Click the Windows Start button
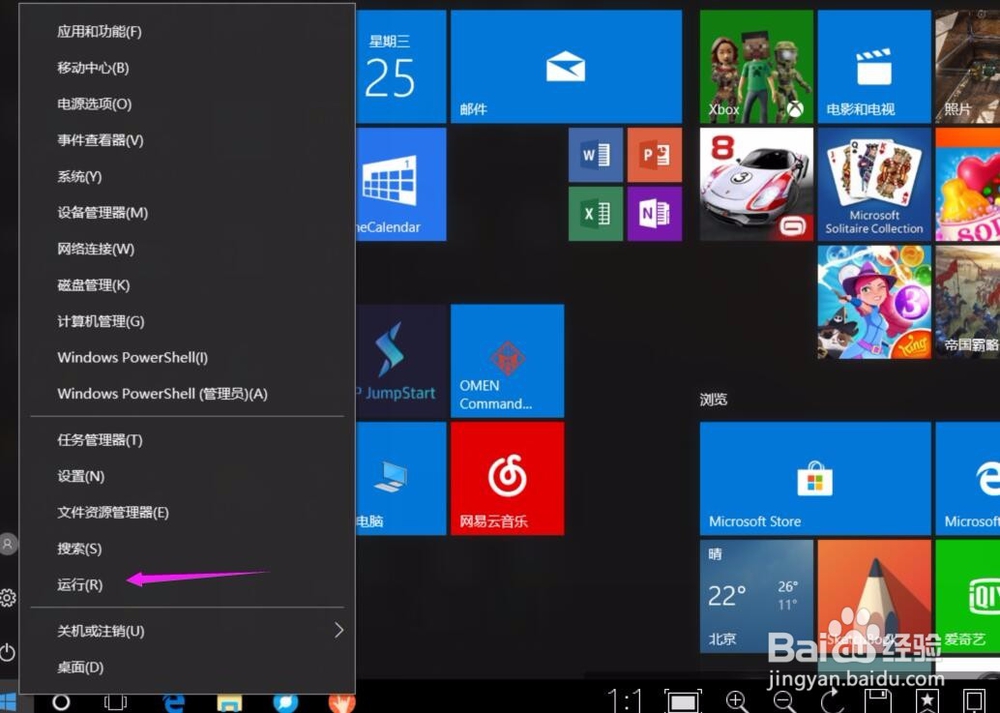The image size is (1000, 713). point(8,703)
